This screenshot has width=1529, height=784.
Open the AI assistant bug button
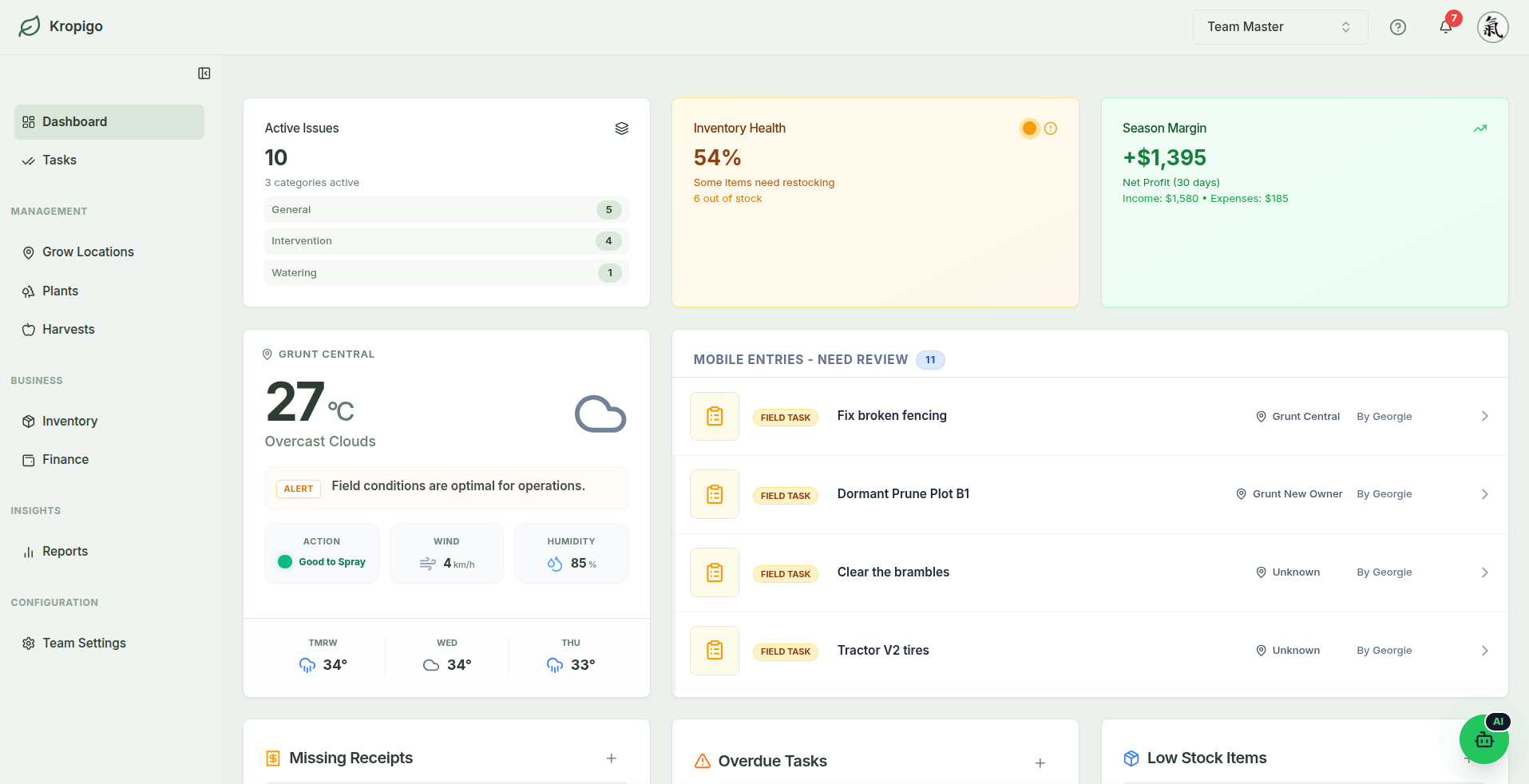tap(1483, 739)
